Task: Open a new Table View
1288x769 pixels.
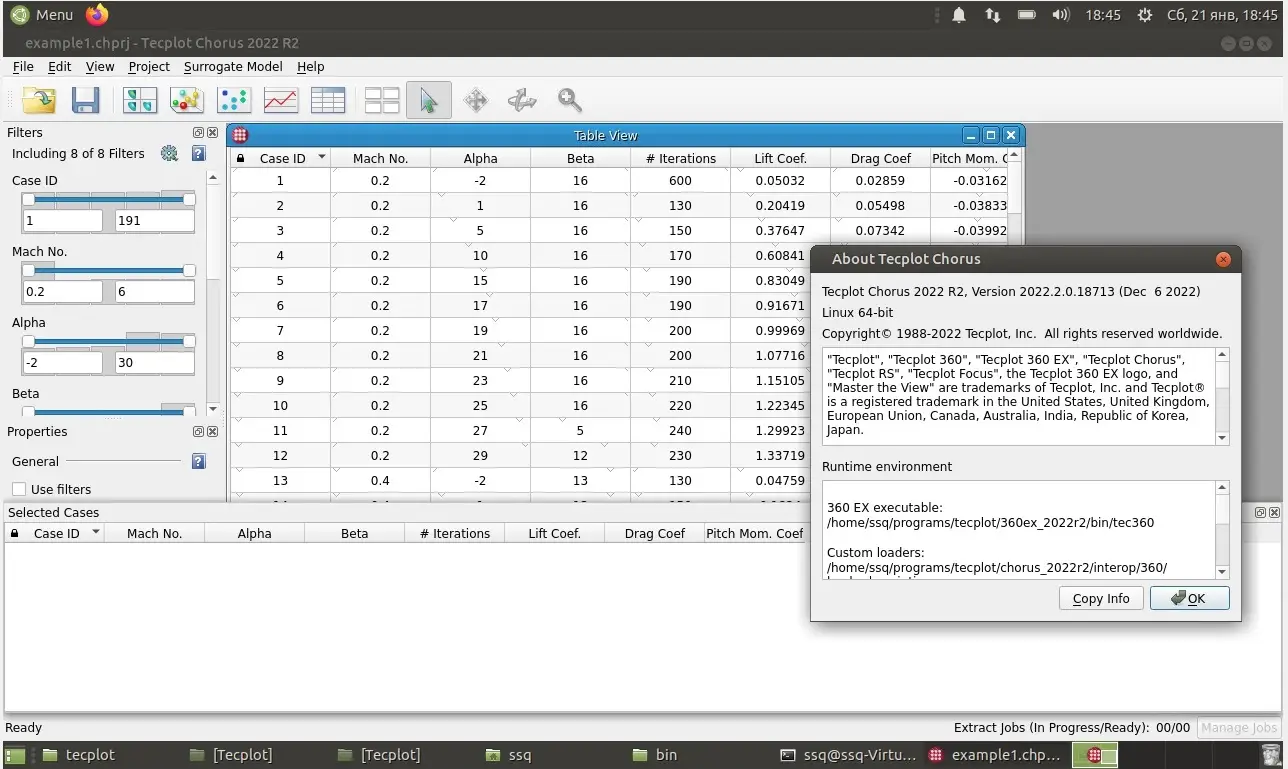Action: (328, 100)
